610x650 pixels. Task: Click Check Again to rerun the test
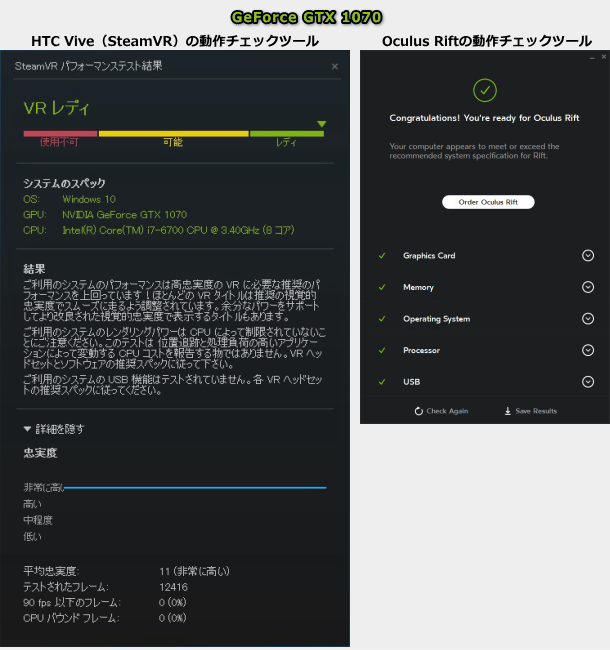coord(441,411)
